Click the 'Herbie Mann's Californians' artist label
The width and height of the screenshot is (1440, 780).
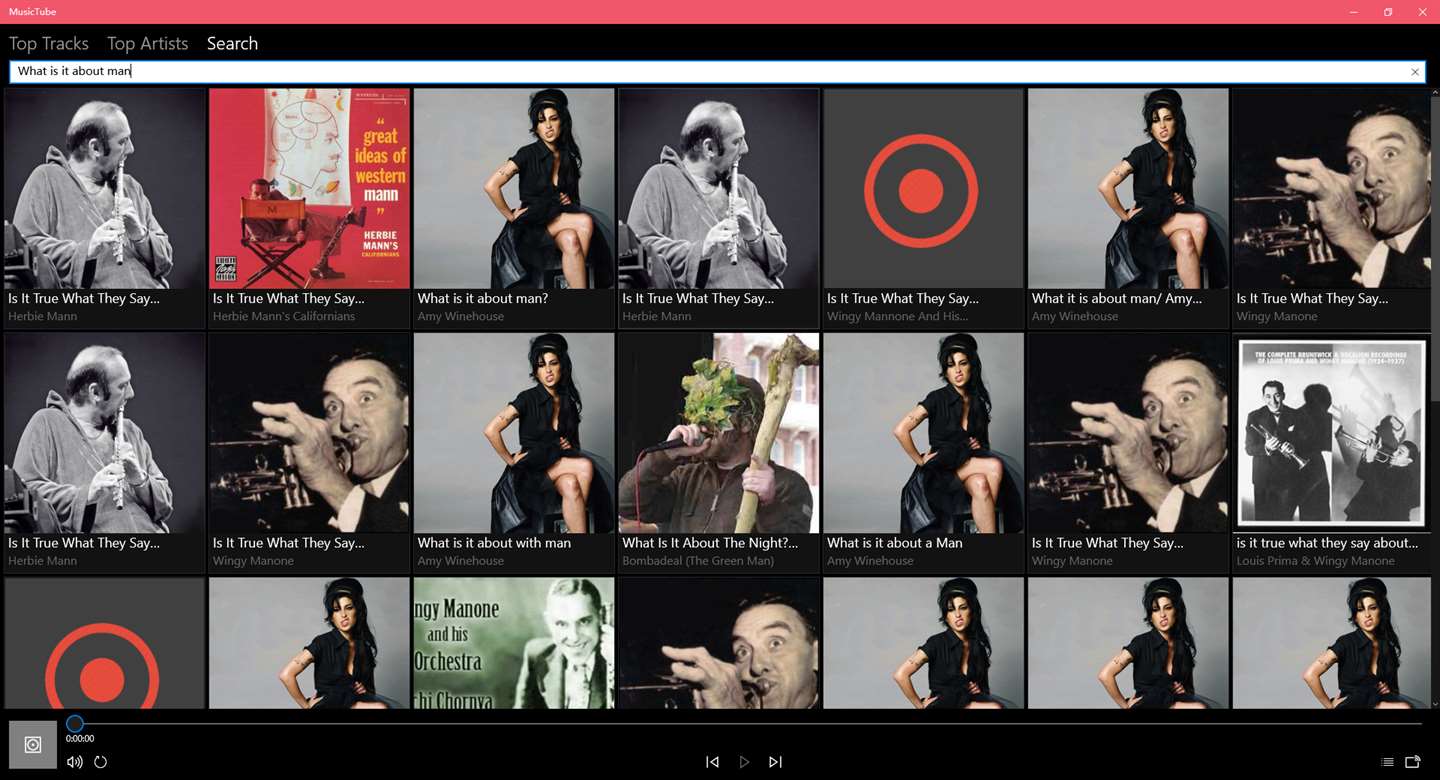(x=284, y=317)
